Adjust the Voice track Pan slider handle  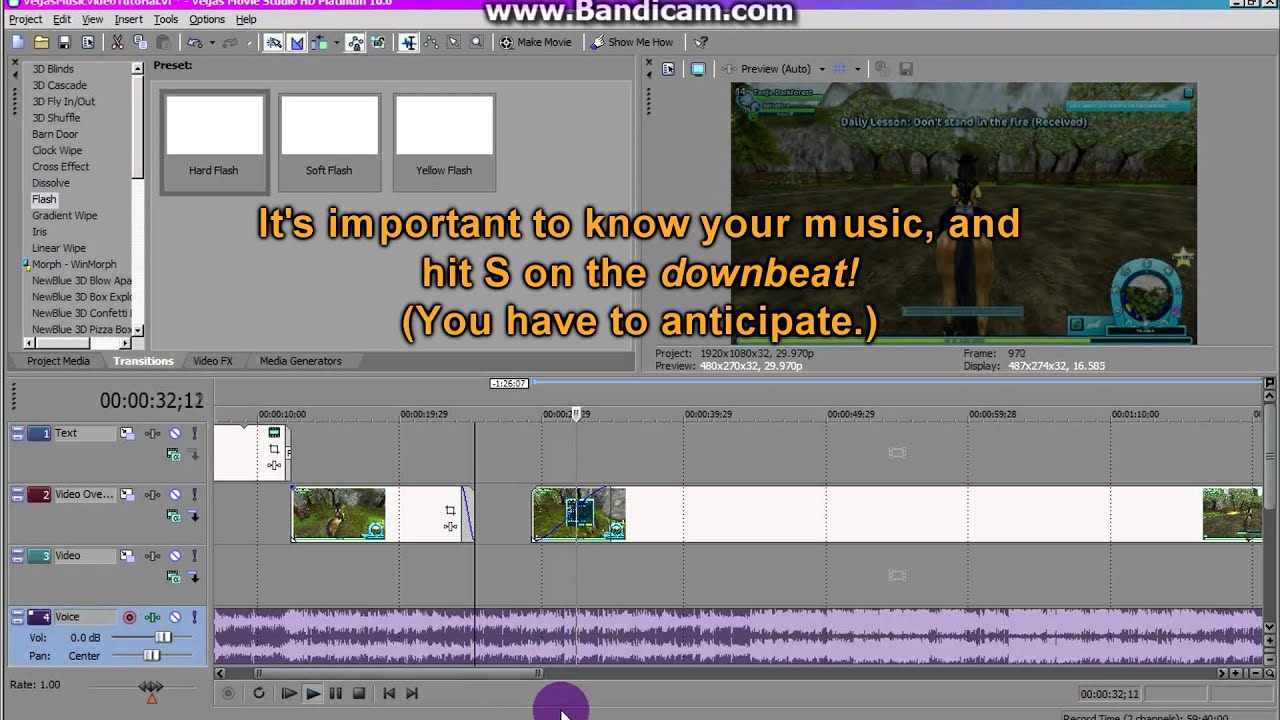(x=151, y=655)
